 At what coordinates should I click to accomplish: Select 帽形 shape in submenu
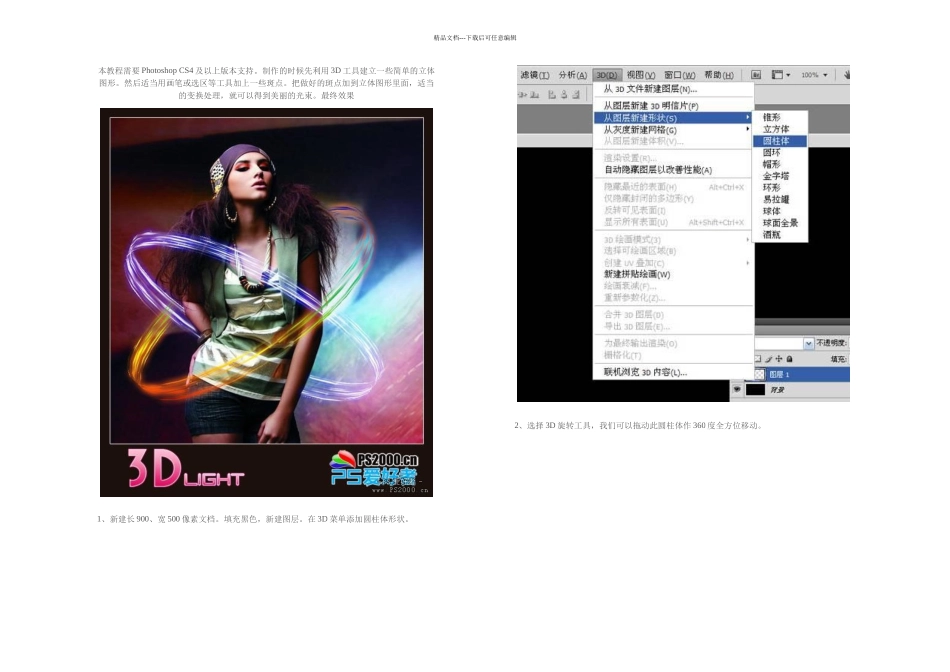click(x=780, y=164)
